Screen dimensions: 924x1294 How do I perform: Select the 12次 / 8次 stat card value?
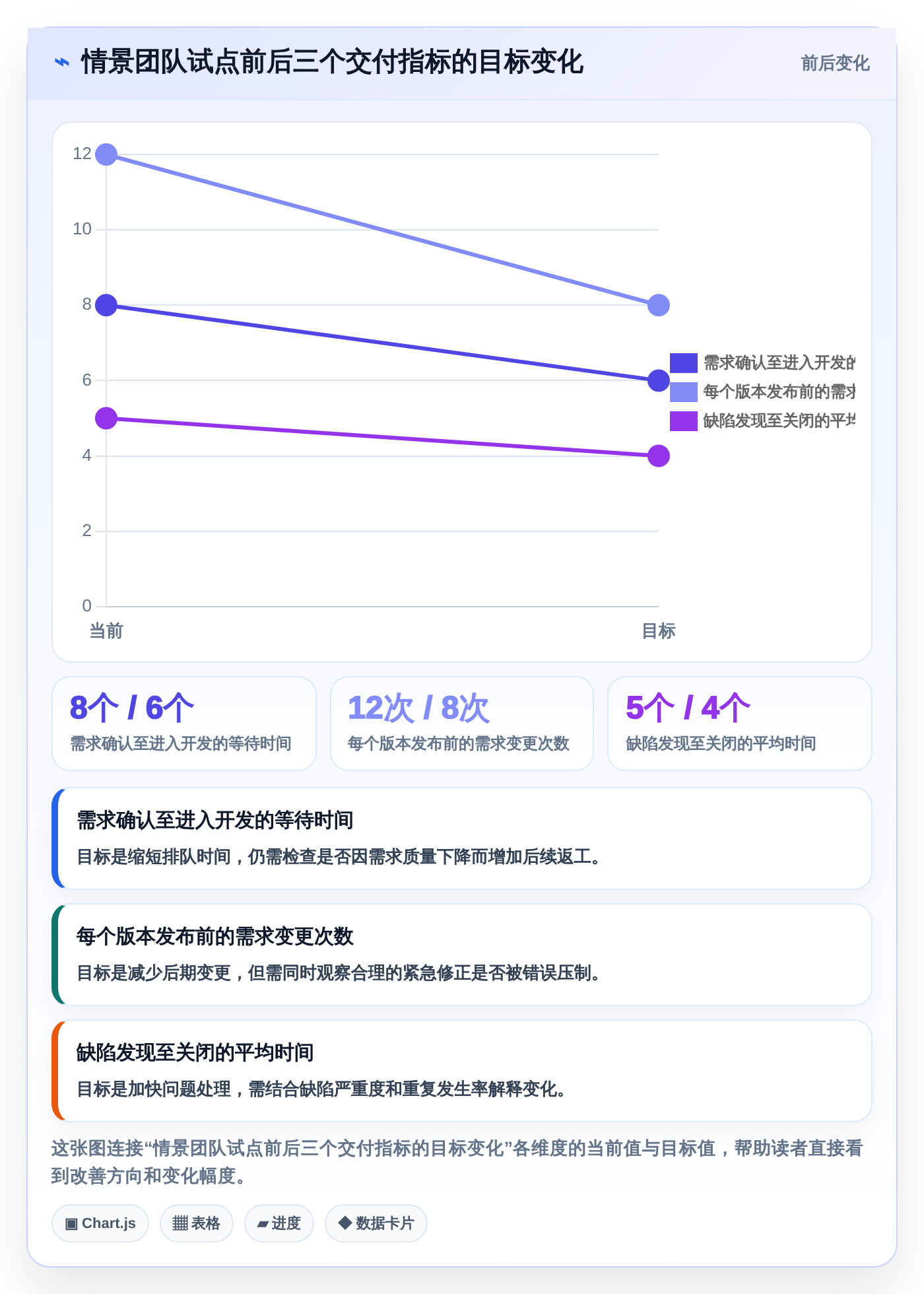418,708
